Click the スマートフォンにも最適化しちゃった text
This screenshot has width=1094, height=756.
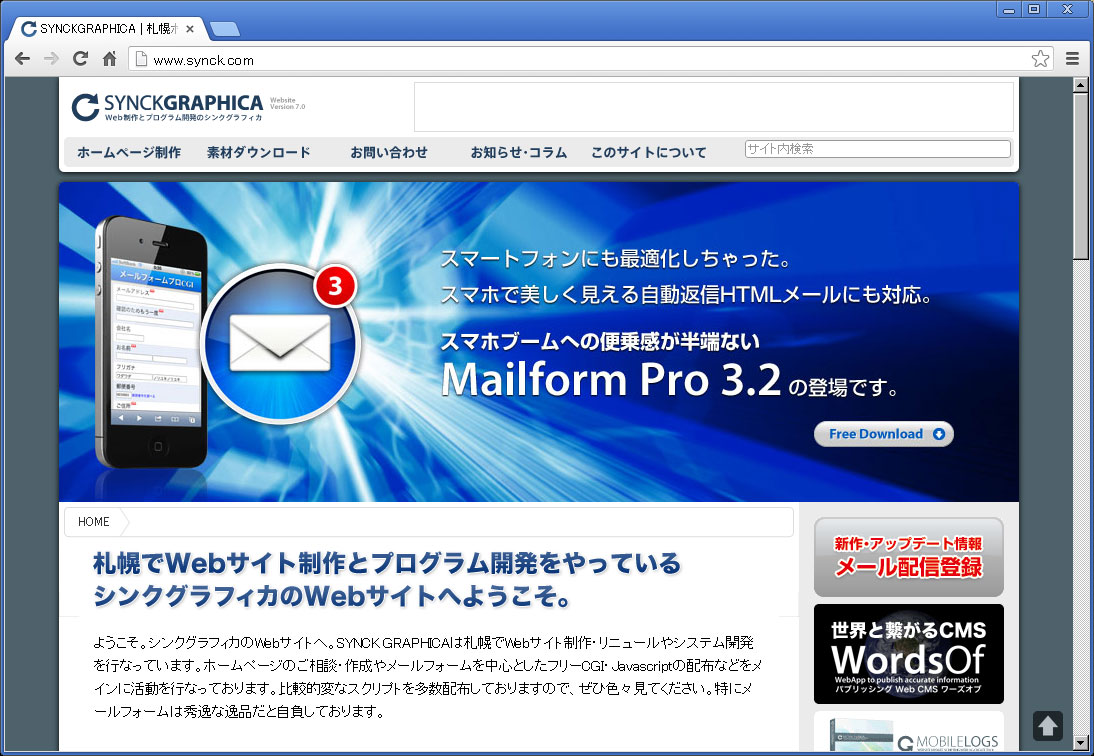(615, 259)
